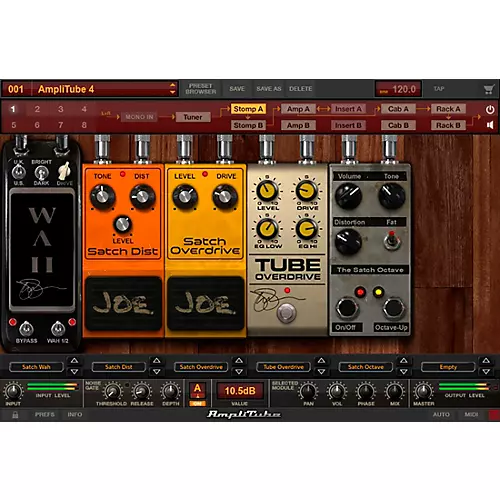This screenshot has height=500, width=500.
Task: Select the Stomp B module
Action: click(248, 125)
